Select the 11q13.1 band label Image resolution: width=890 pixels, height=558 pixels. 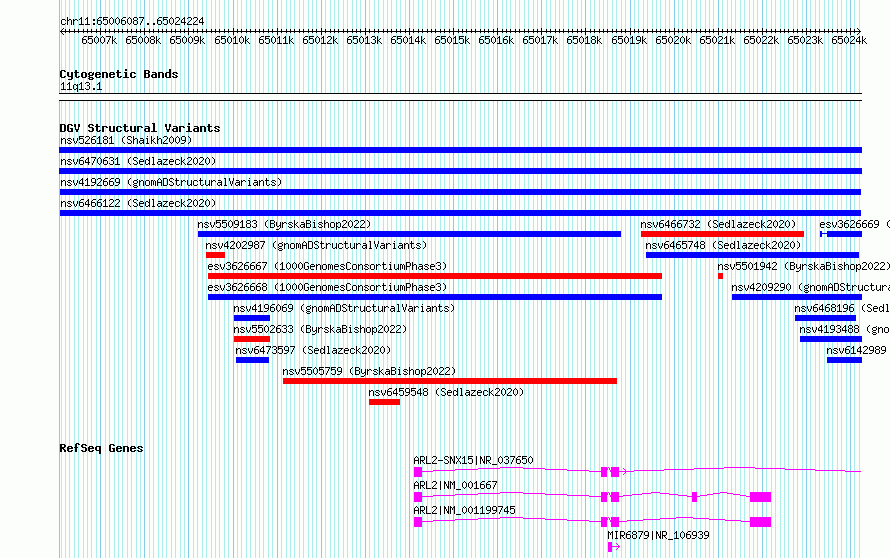click(81, 86)
